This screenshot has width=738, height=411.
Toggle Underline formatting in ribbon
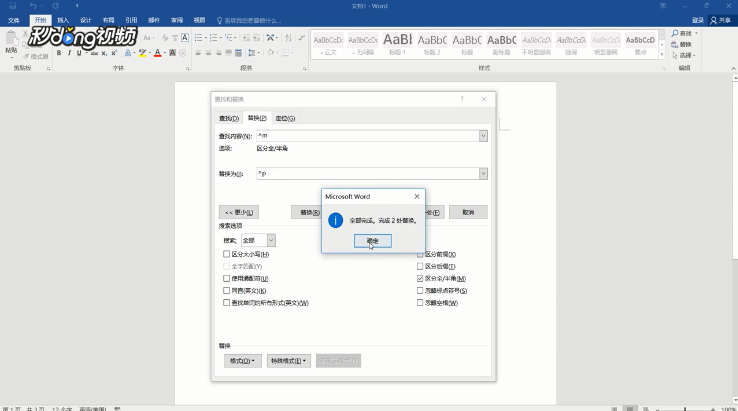(79, 53)
